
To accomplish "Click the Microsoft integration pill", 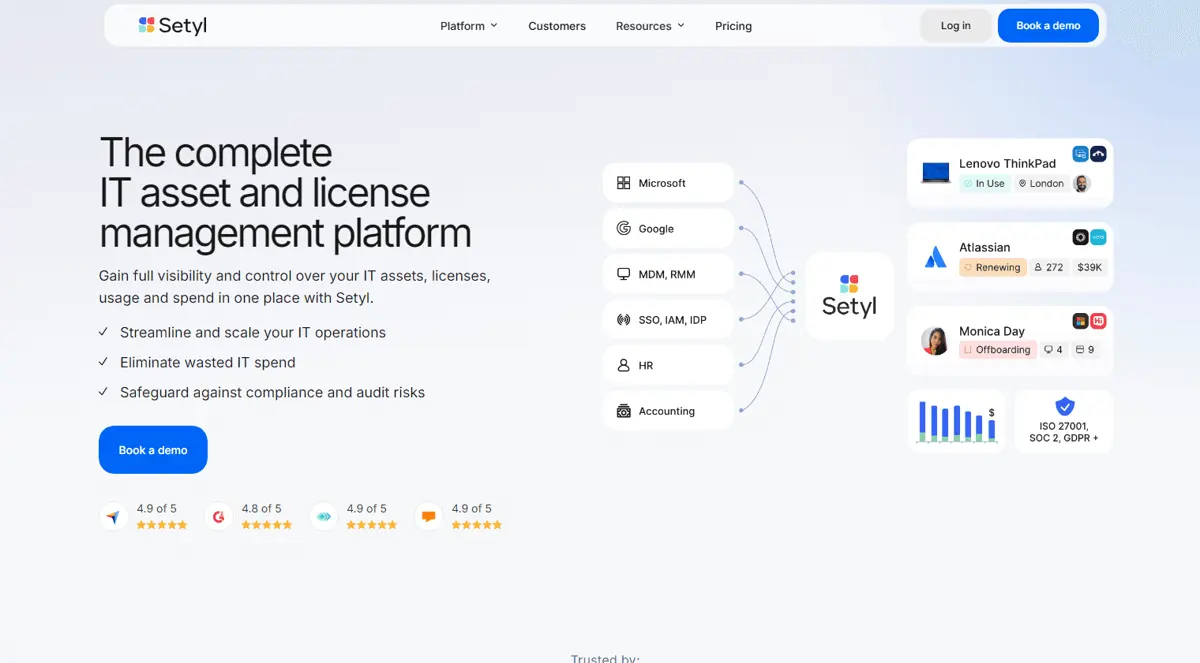I will (668, 183).
